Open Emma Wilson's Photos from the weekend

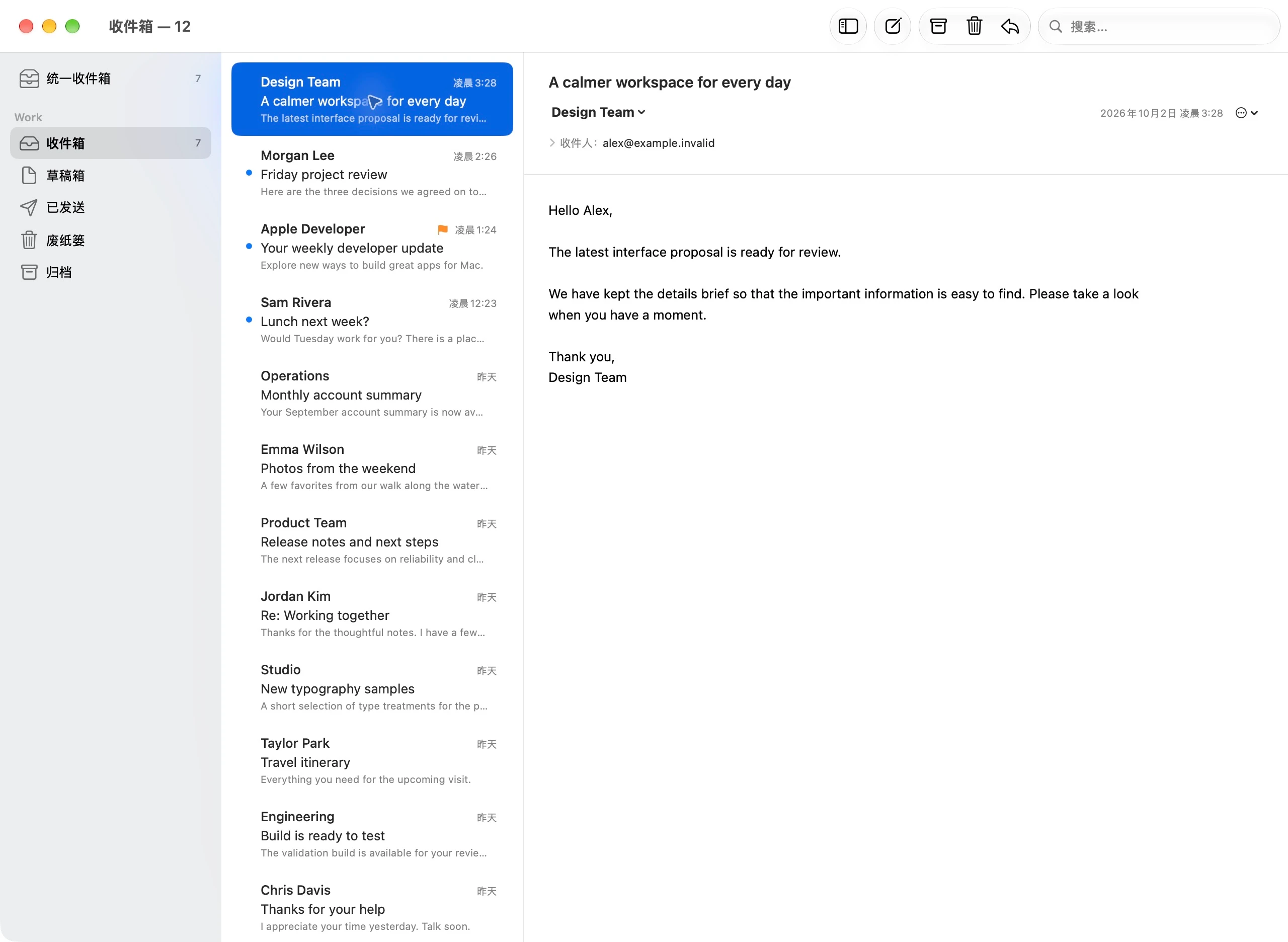[x=372, y=467]
